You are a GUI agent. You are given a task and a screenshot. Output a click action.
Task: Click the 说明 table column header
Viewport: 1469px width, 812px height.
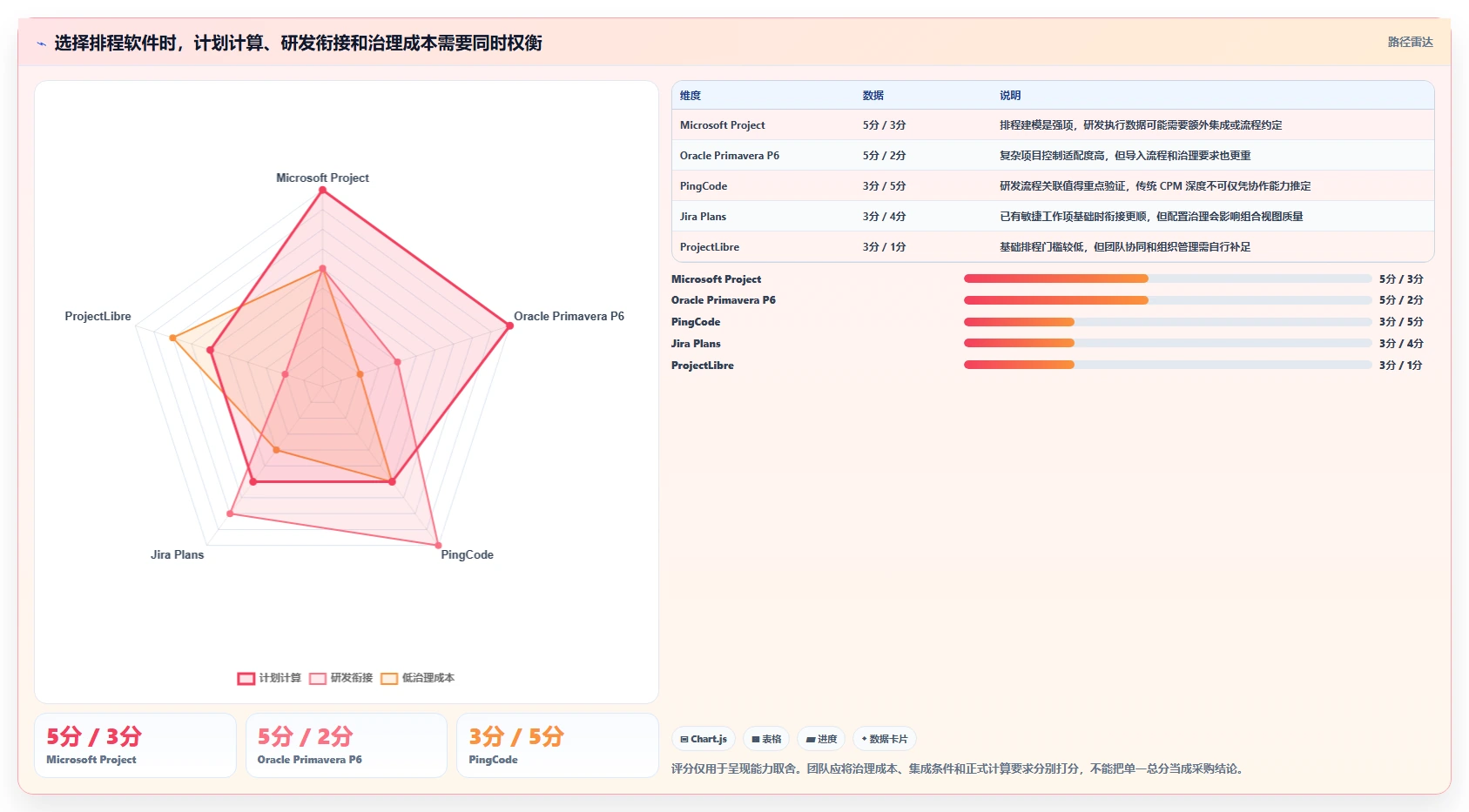point(1010,96)
